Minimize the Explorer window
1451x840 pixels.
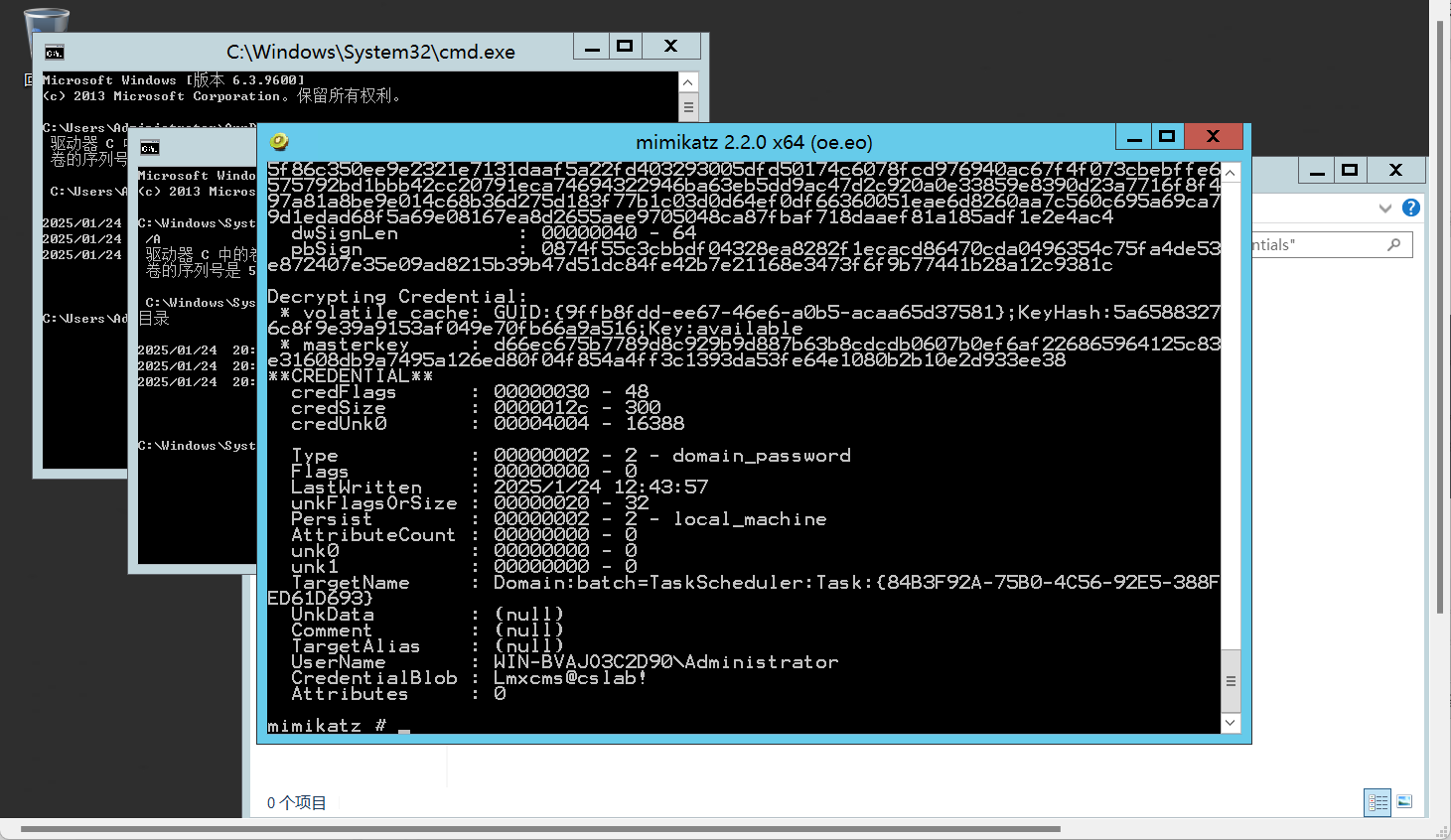[x=1317, y=171]
